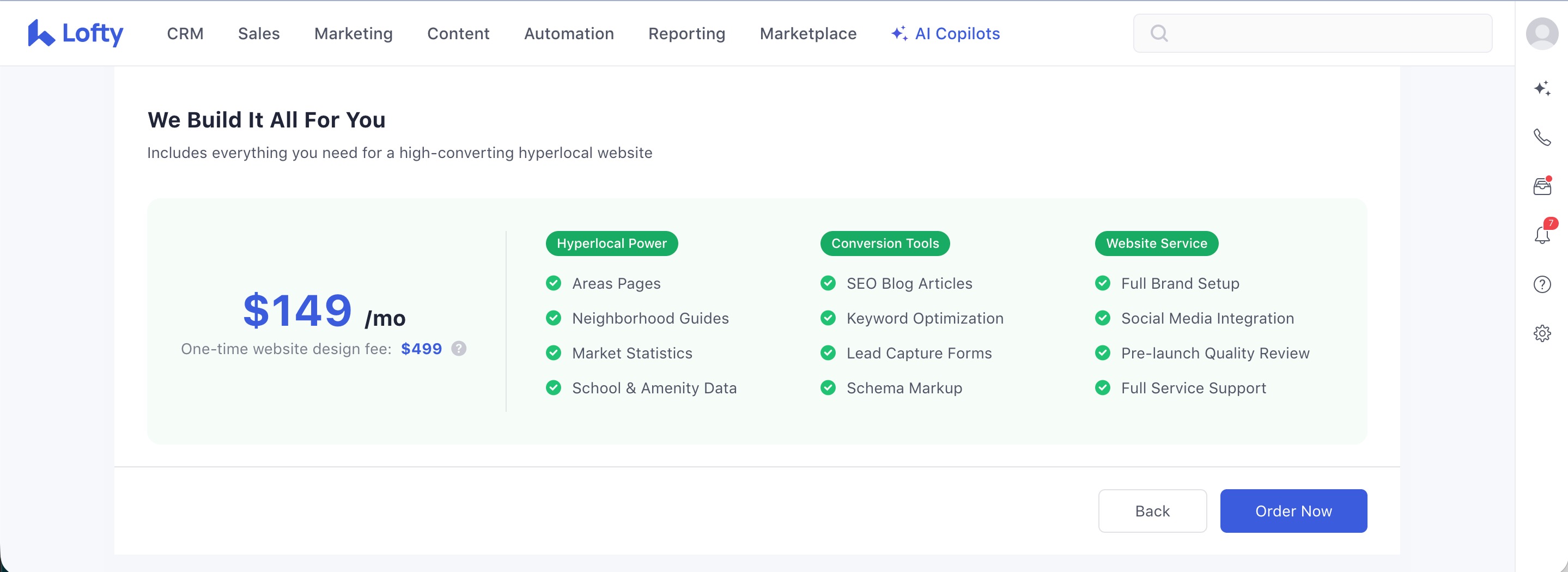Open the help question mark in sidebar
Screen dimensions: 1568x572
pyautogui.click(x=1541, y=284)
